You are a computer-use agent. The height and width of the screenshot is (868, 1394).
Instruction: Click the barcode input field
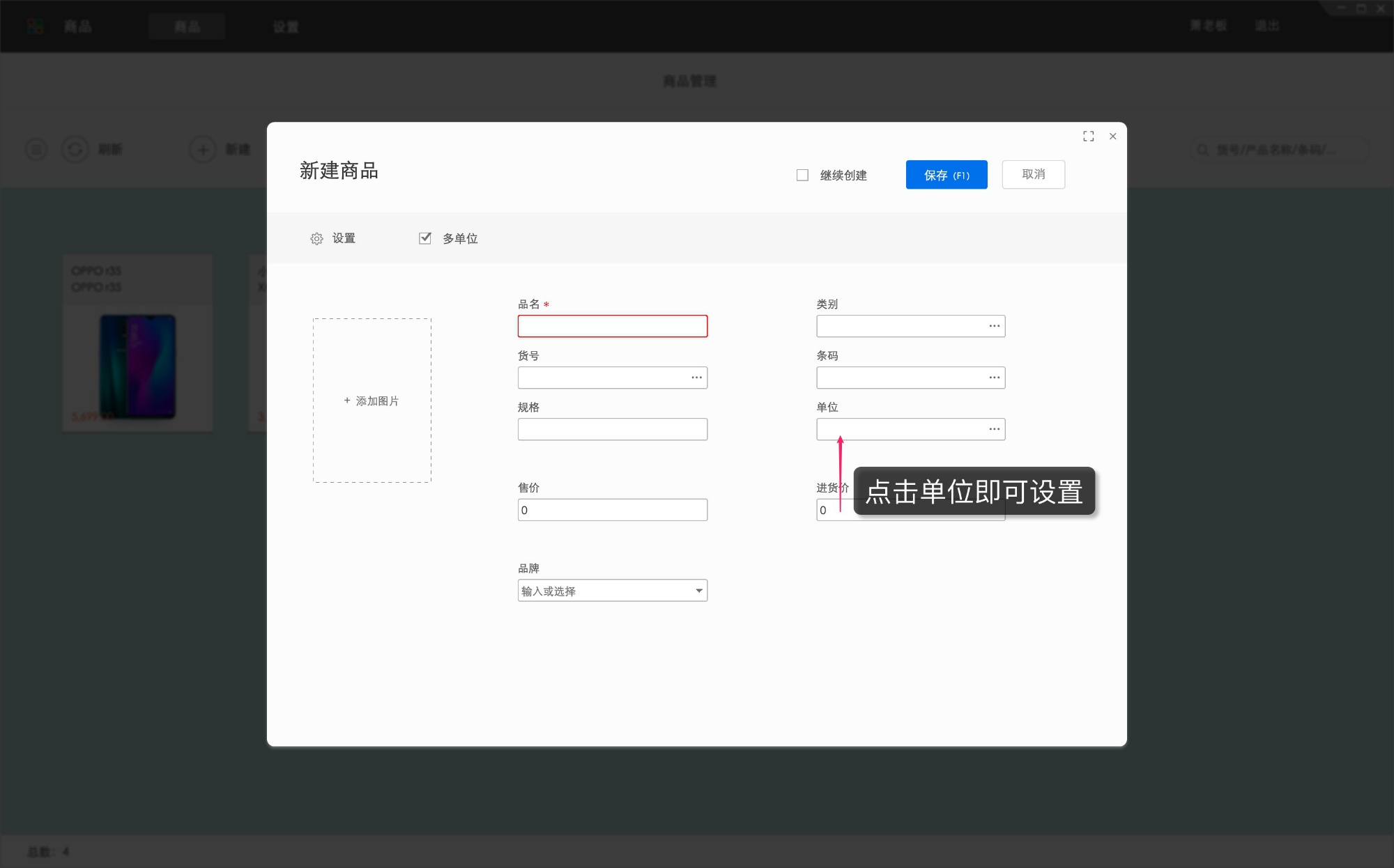tap(899, 378)
